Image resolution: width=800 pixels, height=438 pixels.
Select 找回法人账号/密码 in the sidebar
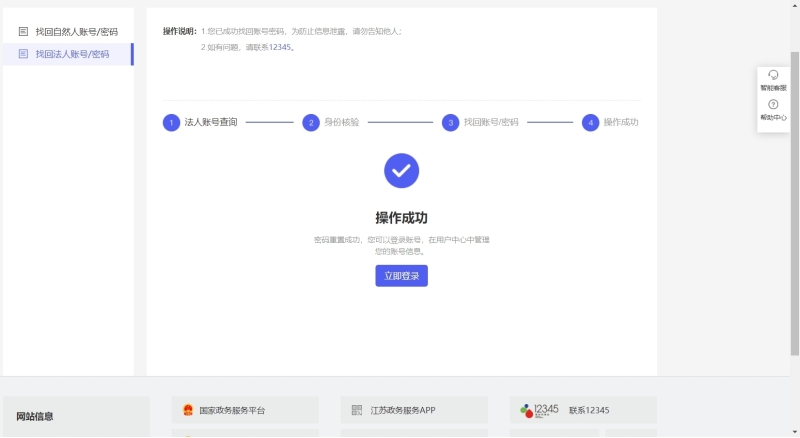point(72,54)
